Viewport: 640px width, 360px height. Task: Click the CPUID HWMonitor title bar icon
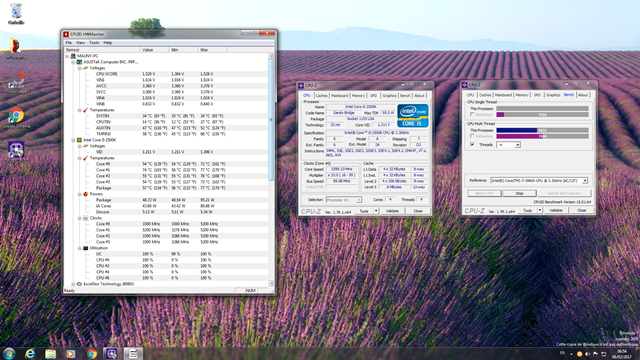click(66, 34)
